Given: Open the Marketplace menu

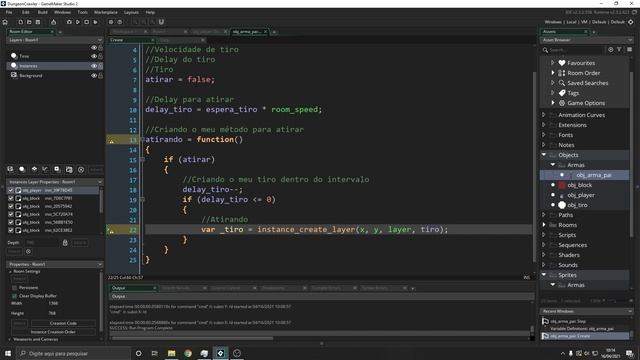Looking at the screenshot, I should [x=106, y=12].
